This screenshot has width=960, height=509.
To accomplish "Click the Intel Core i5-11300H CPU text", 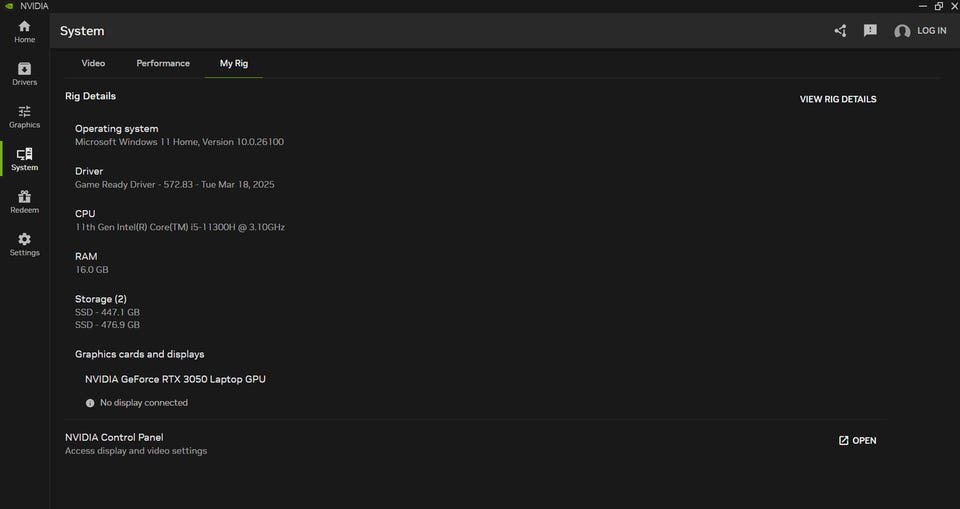I will click(x=180, y=227).
